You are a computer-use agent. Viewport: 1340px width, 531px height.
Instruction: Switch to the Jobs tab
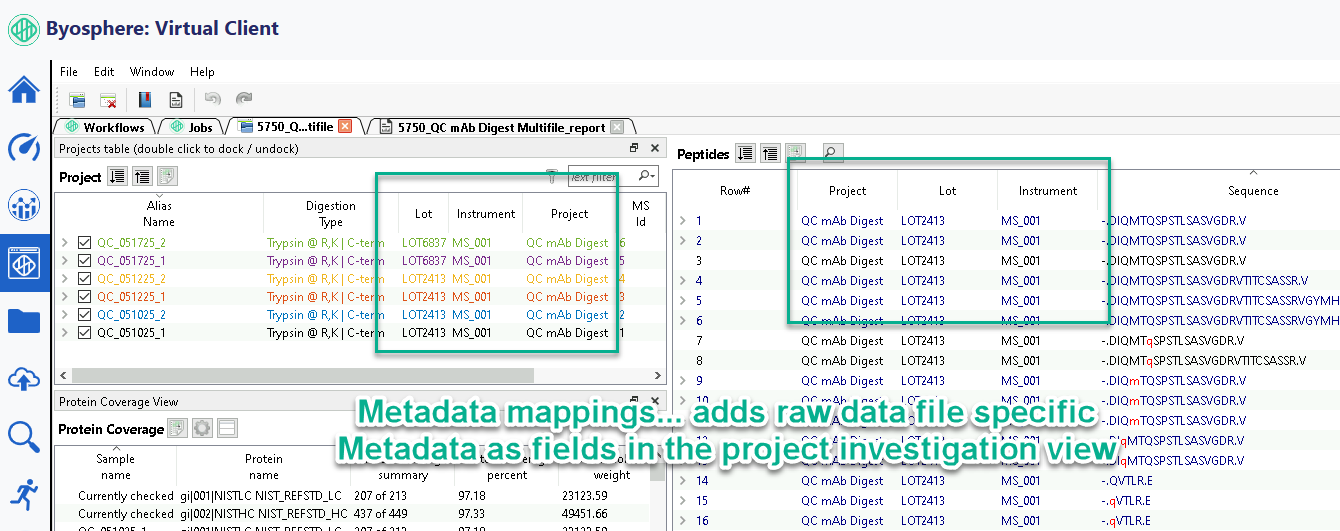coord(192,127)
